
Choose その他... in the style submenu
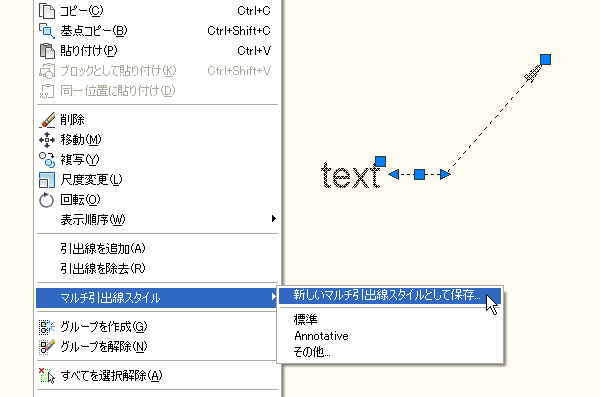[390, 352]
